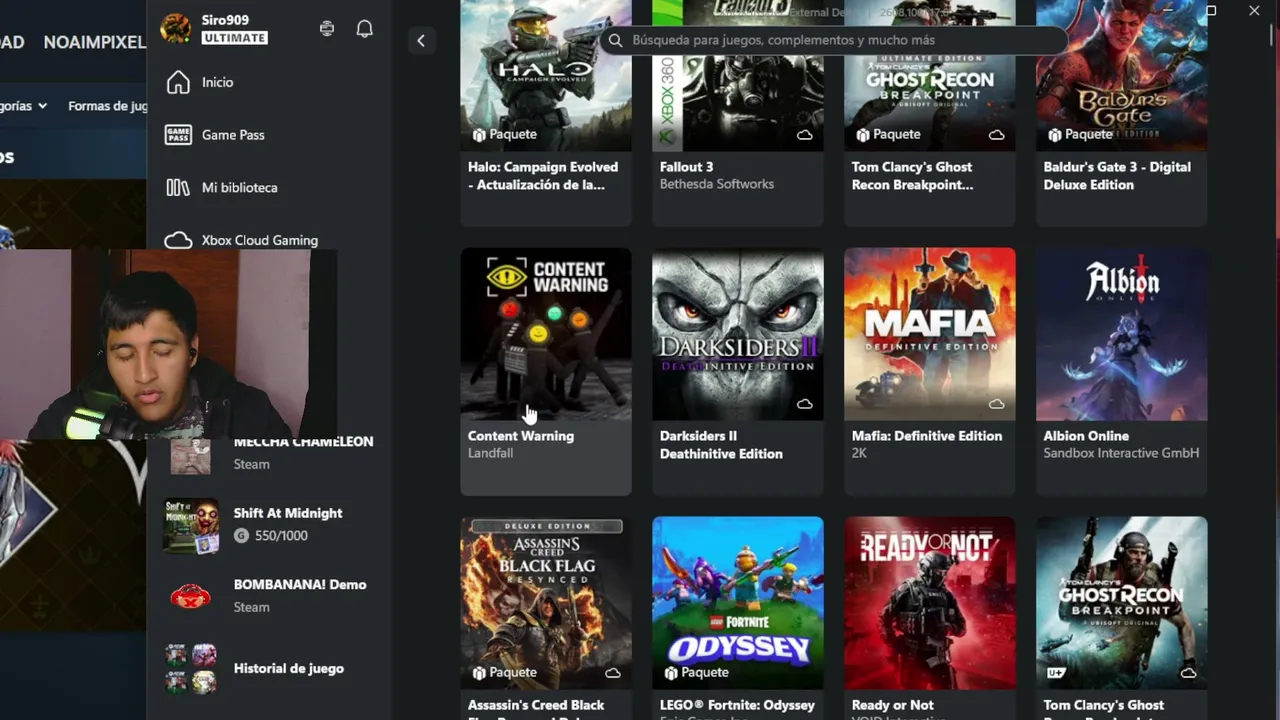The image size is (1280, 720).
Task: Open the Mi biblioteca library icon
Action: pyautogui.click(x=178, y=188)
